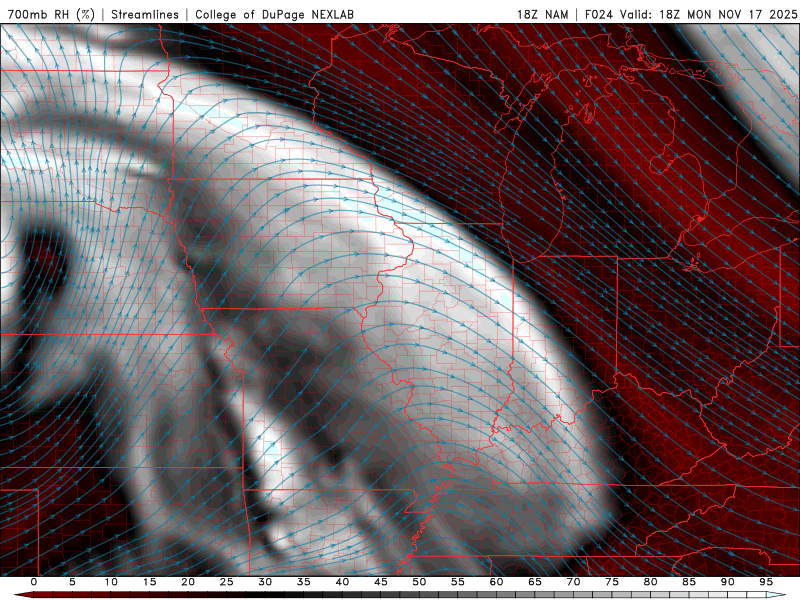Select the '30' humidity scale label
This screenshot has height=600, width=800.
point(265,582)
